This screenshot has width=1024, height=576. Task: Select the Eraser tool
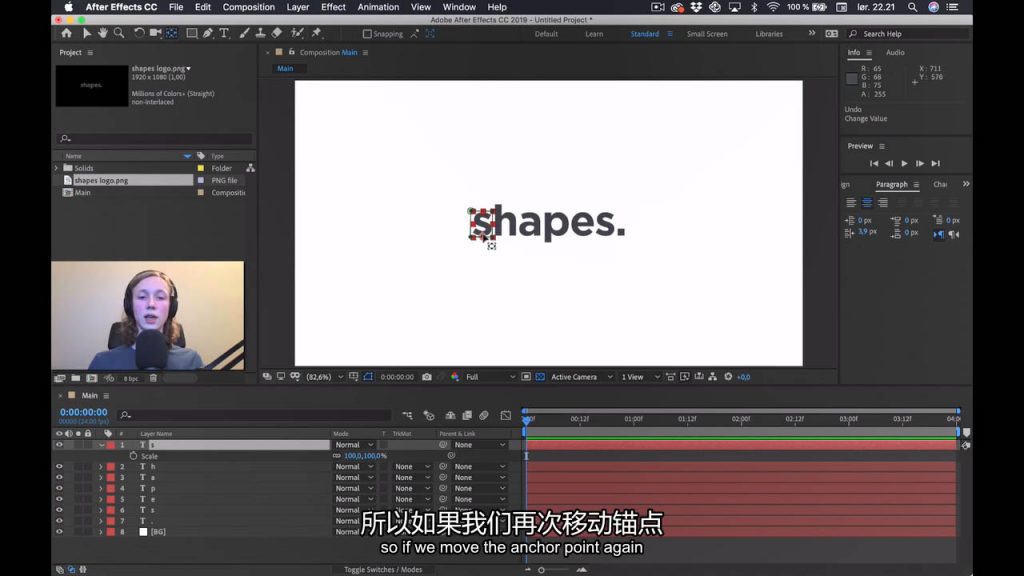277,33
